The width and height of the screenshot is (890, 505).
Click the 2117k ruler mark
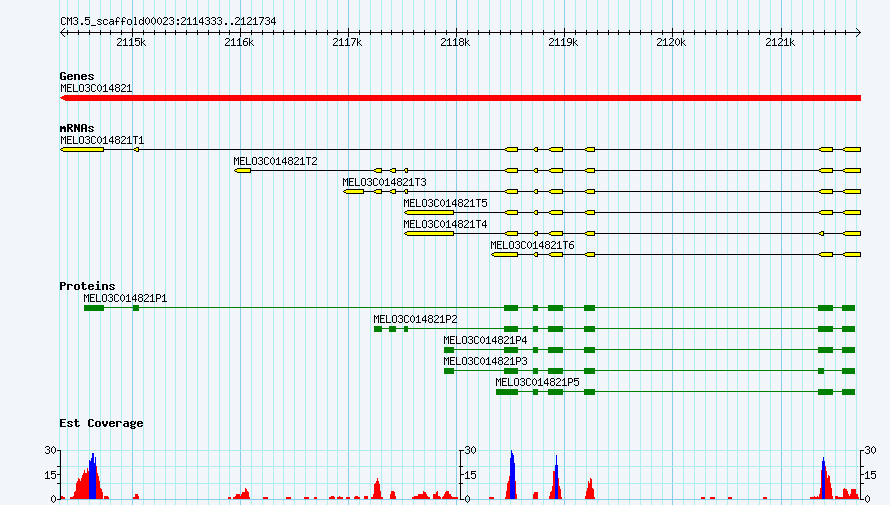[347, 43]
